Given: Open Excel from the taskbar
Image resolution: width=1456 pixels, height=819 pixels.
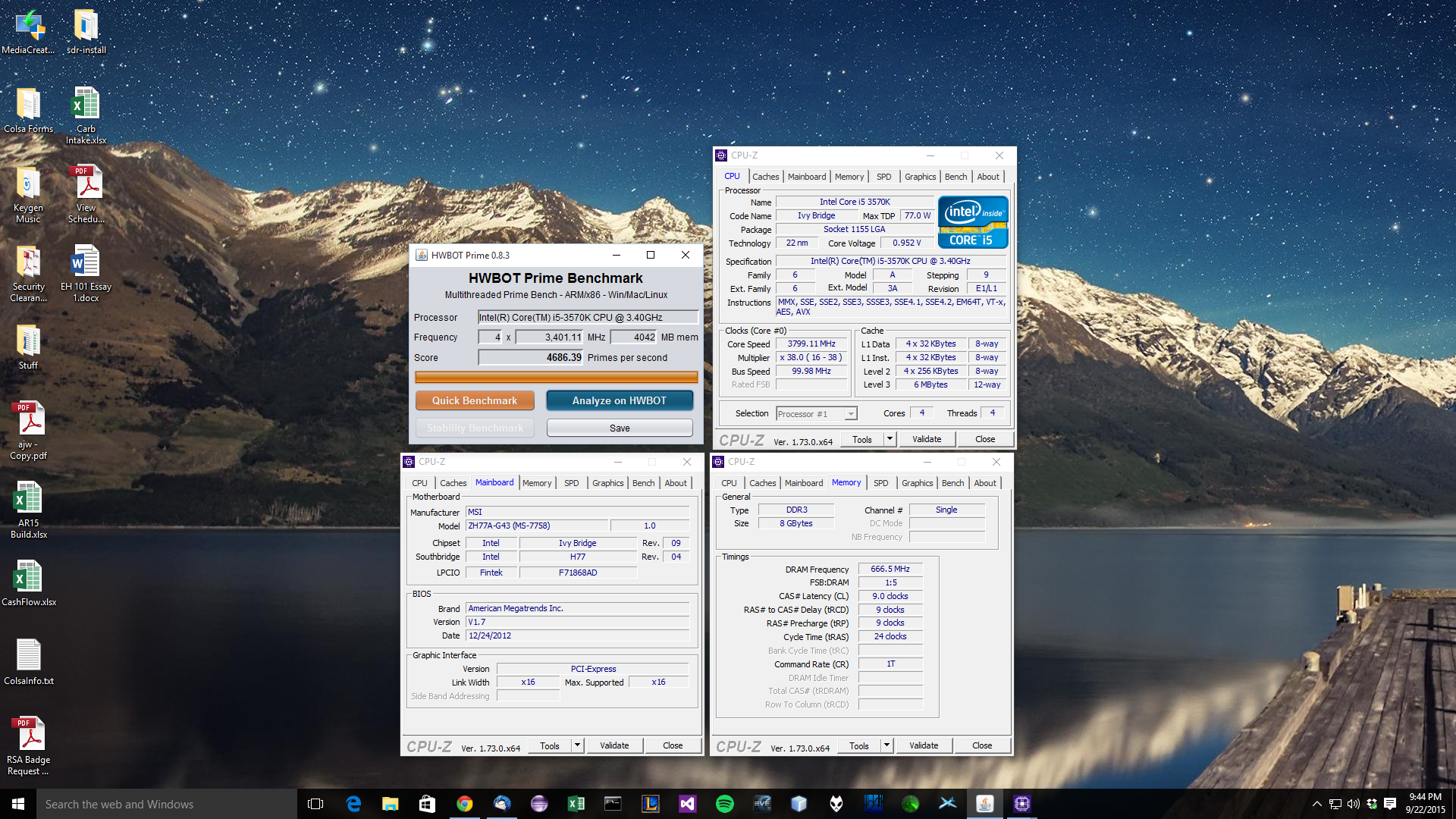Looking at the screenshot, I should pos(576,804).
